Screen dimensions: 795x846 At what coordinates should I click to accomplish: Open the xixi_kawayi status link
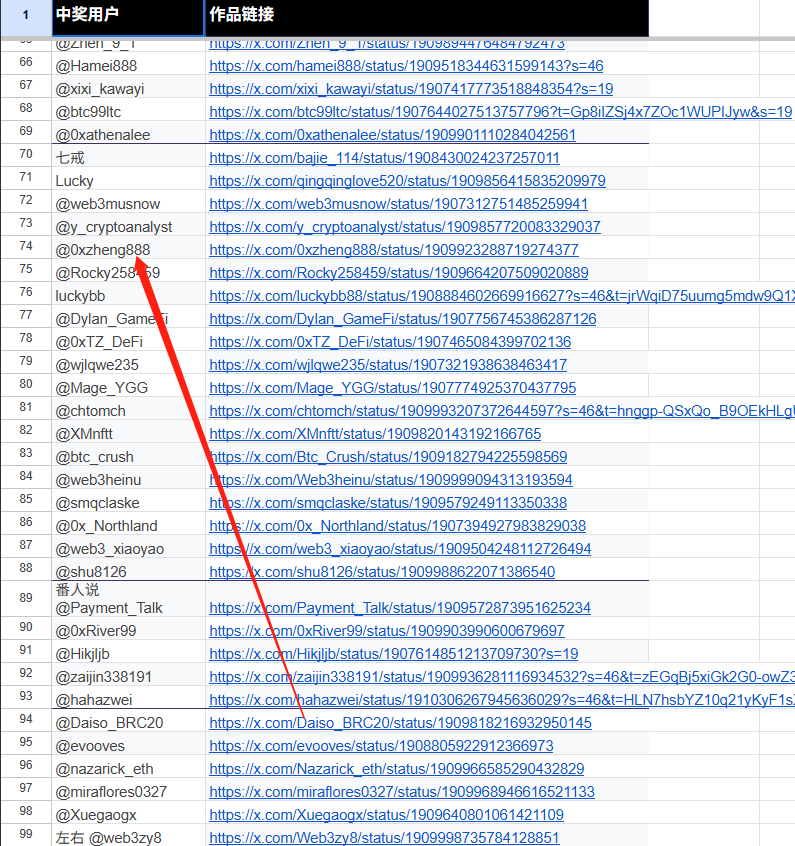[411, 89]
